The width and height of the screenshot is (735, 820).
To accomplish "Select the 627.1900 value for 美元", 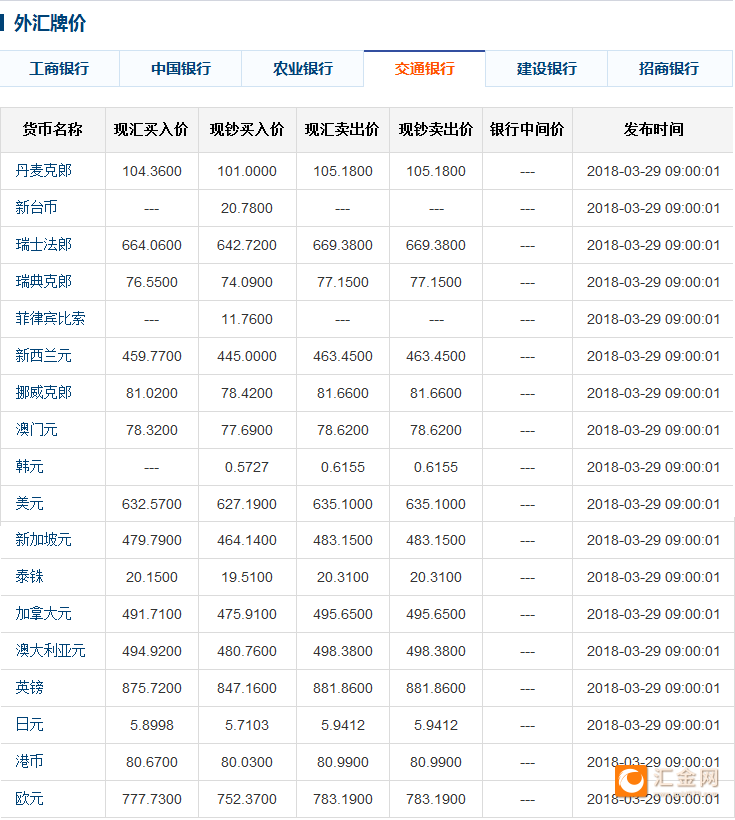I will tap(247, 504).
